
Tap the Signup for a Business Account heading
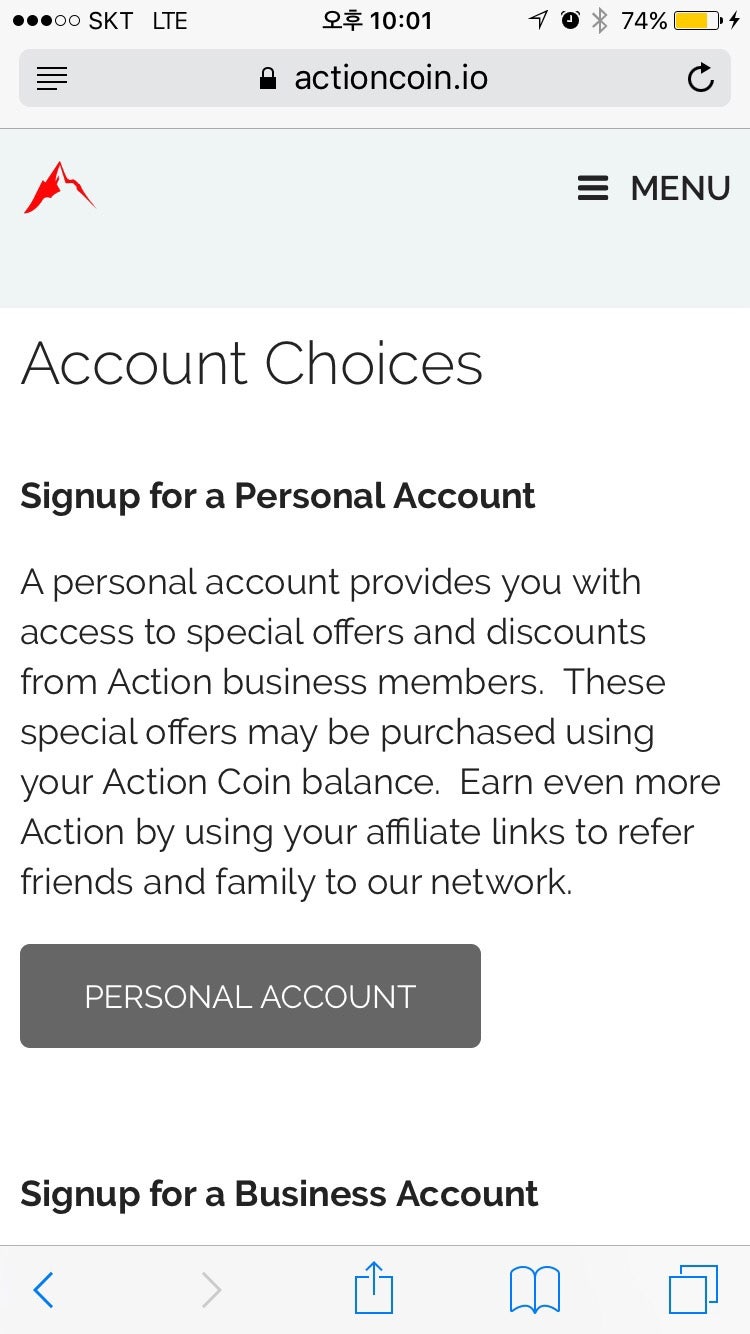(x=279, y=1194)
